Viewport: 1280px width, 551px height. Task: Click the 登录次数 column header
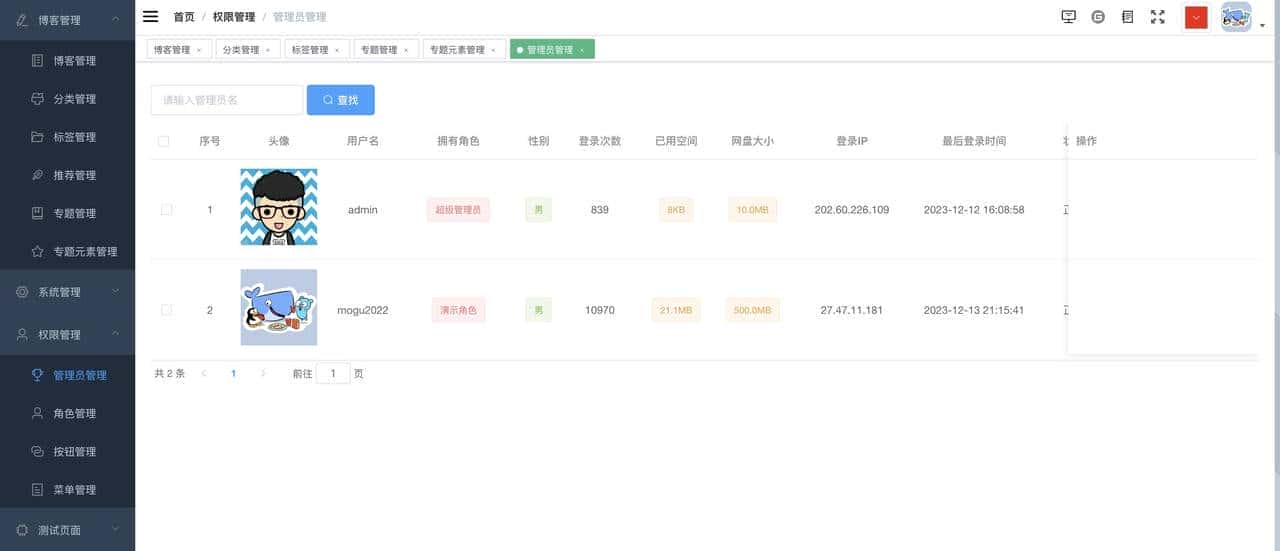pyautogui.click(x=600, y=141)
